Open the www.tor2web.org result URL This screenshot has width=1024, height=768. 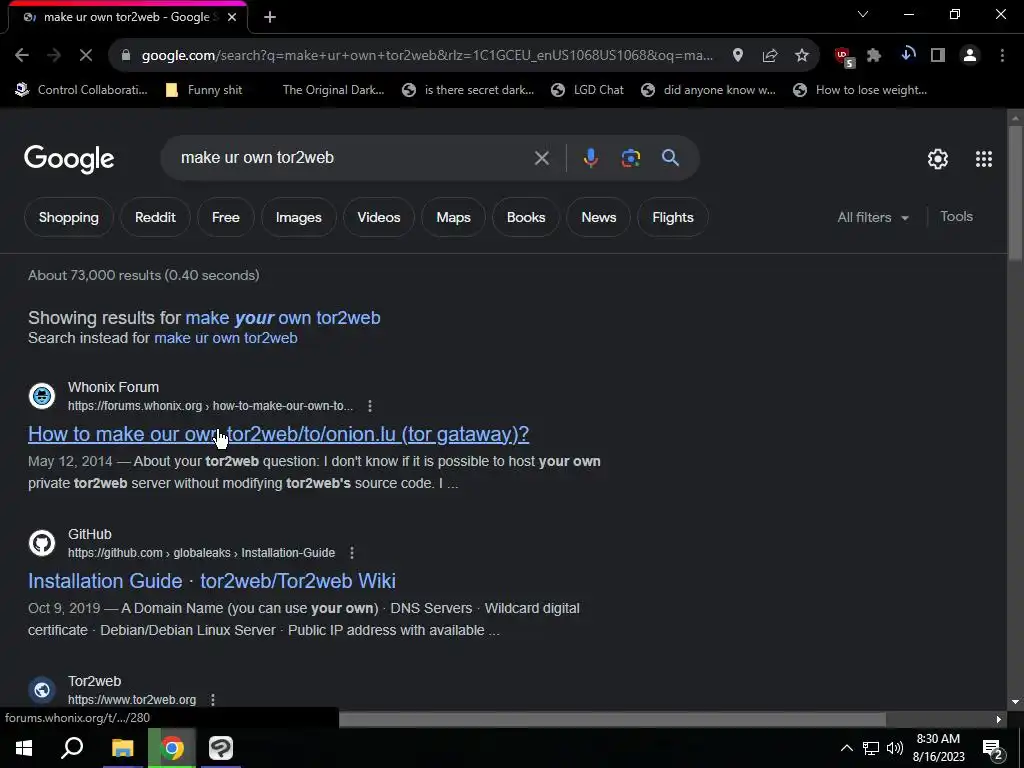click(132, 700)
